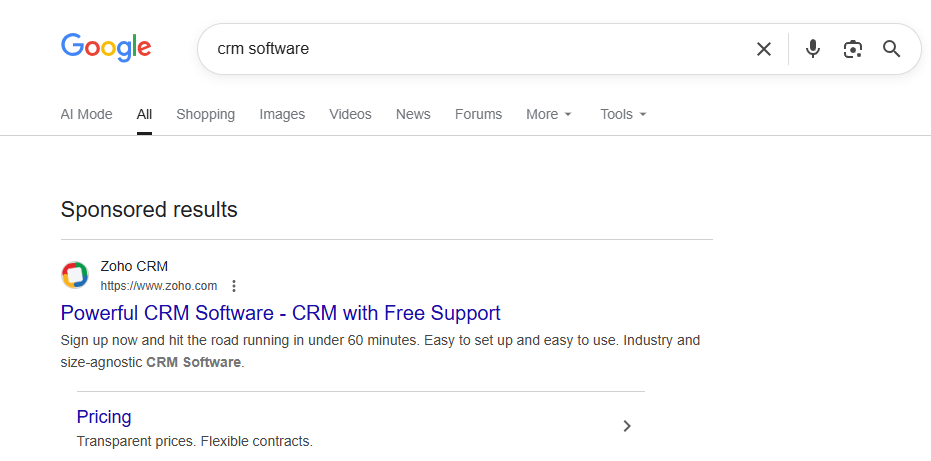
Task: Click the Google logo
Action: [106, 48]
